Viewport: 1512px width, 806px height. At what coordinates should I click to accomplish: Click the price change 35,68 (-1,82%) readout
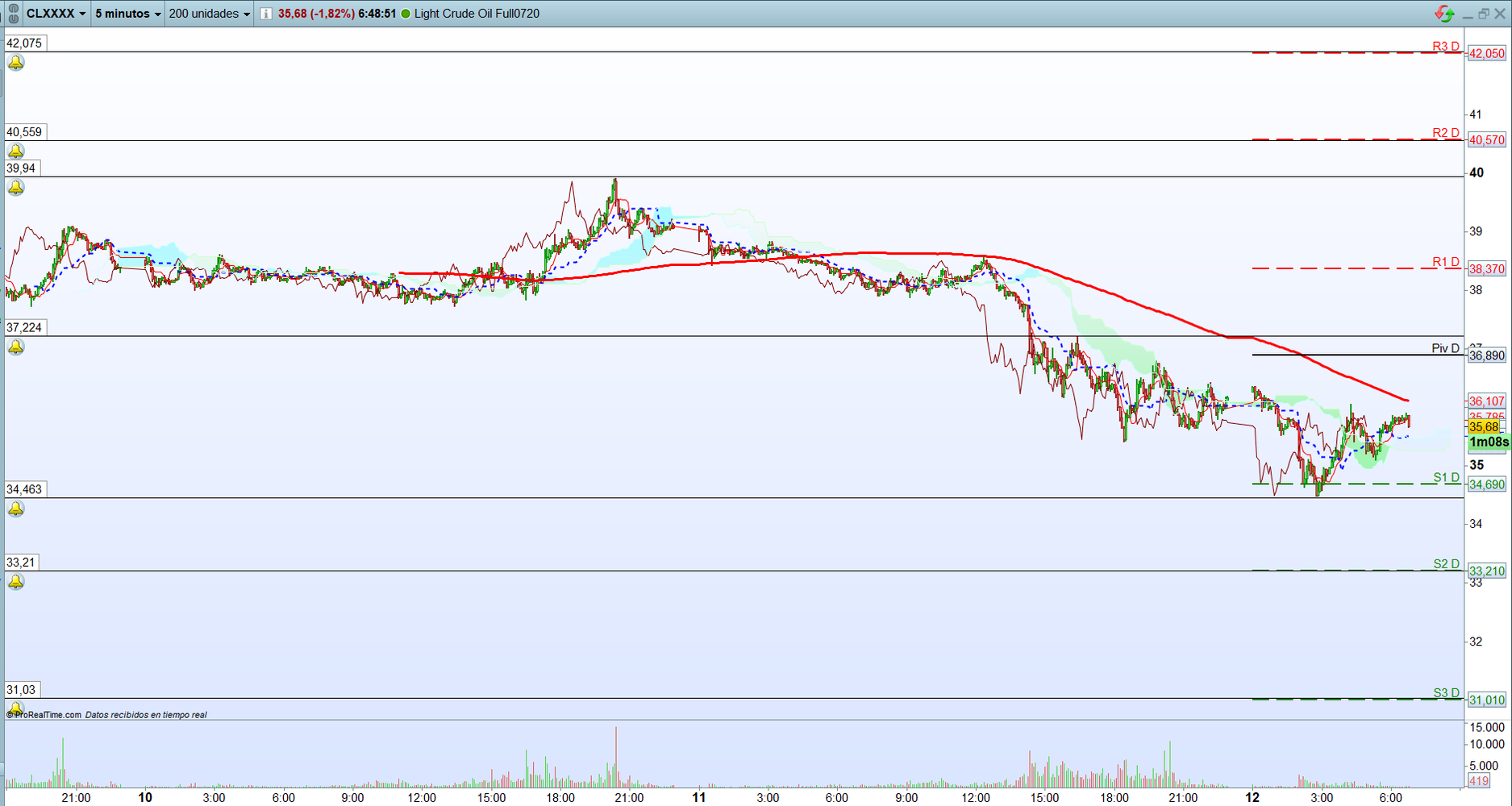pyautogui.click(x=316, y=14)
